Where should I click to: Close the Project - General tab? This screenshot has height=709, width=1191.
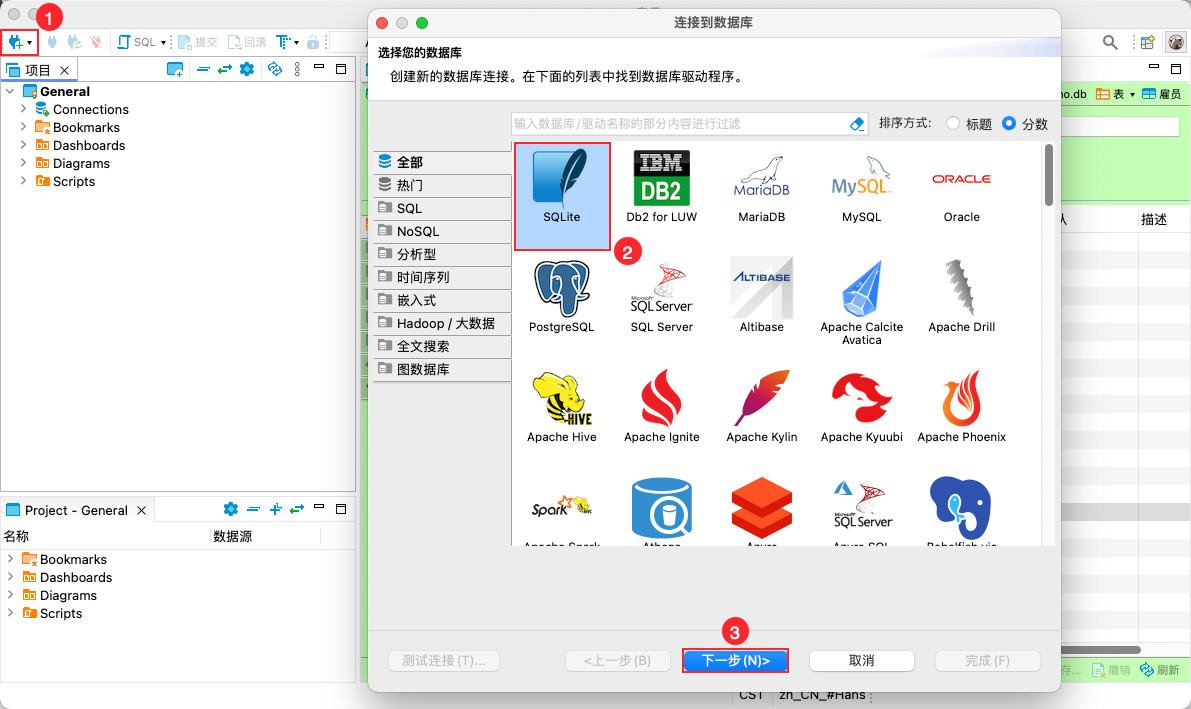(x=141, y=511)
